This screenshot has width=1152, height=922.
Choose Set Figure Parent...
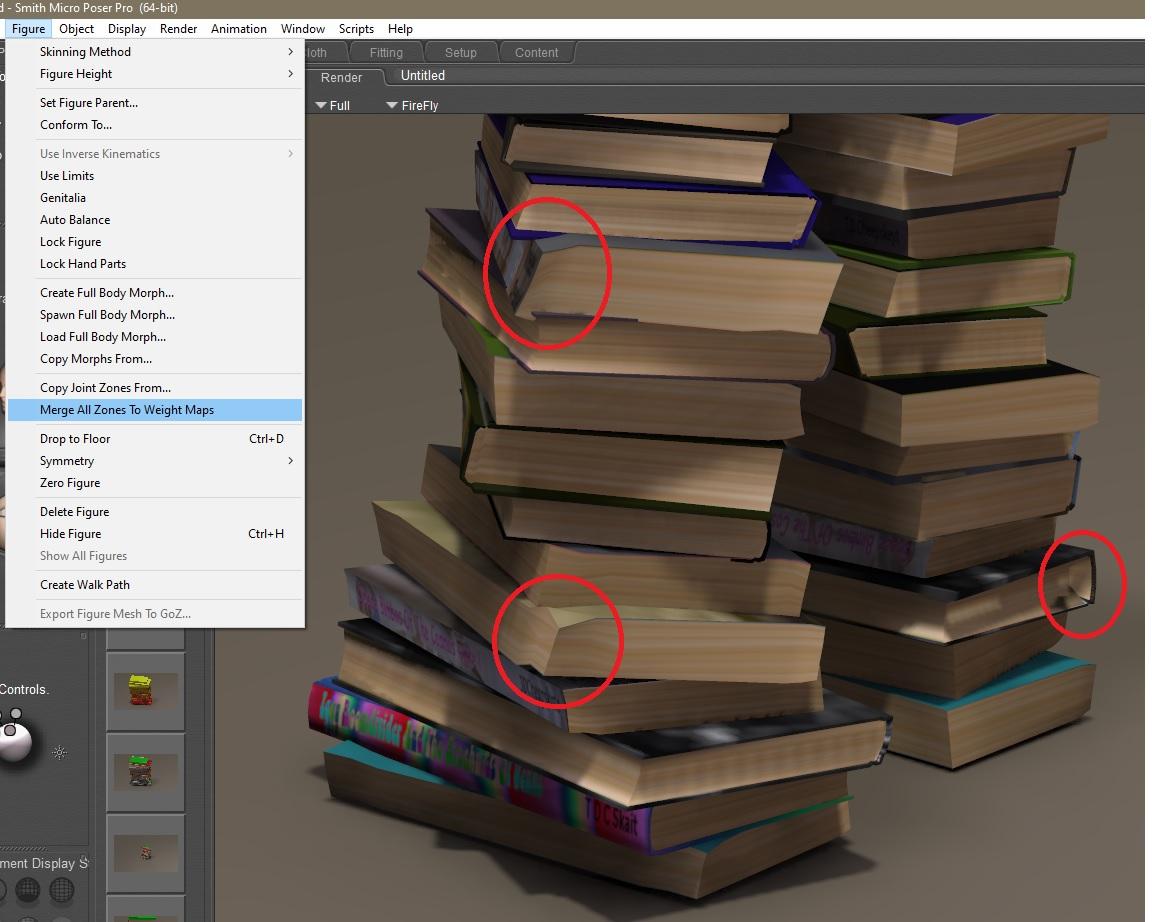click(x=155, y=103)
